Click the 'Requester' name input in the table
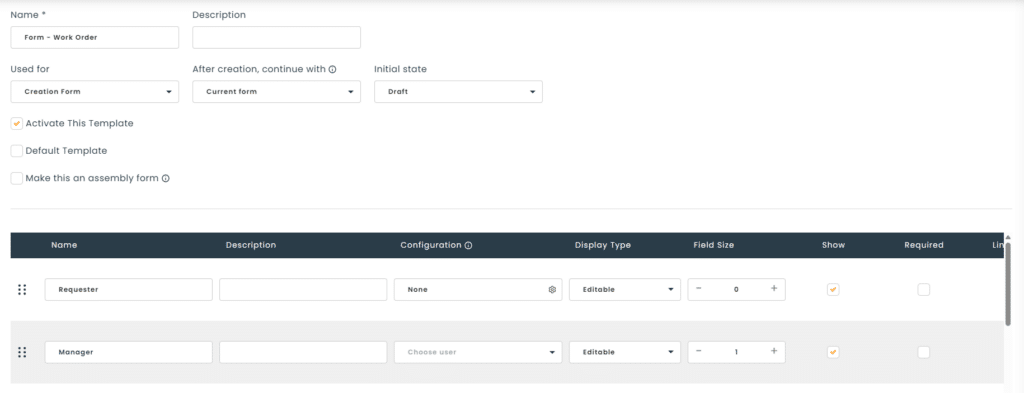This screenshot has height=393, width=1024. pyautogui.click(x=129, y=289)
